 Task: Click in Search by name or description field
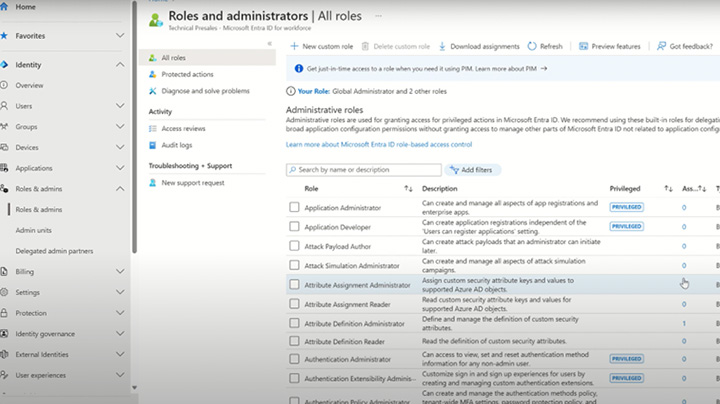coord(364,170)
